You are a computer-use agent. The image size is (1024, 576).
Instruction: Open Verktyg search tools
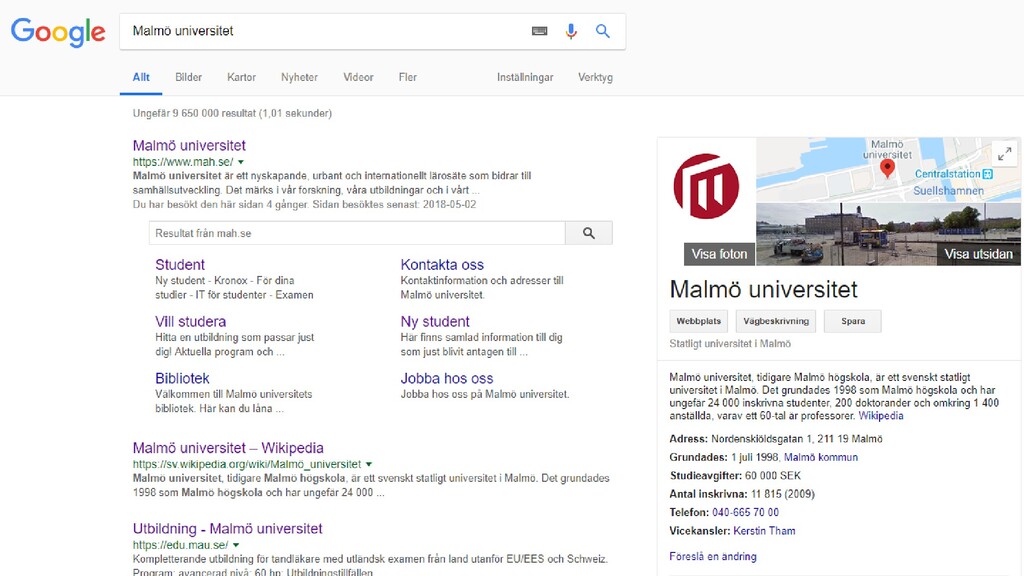595,77
